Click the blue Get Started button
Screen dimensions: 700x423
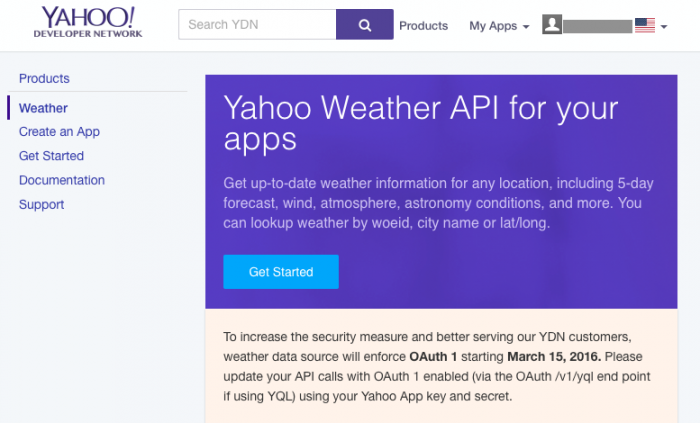281,272
